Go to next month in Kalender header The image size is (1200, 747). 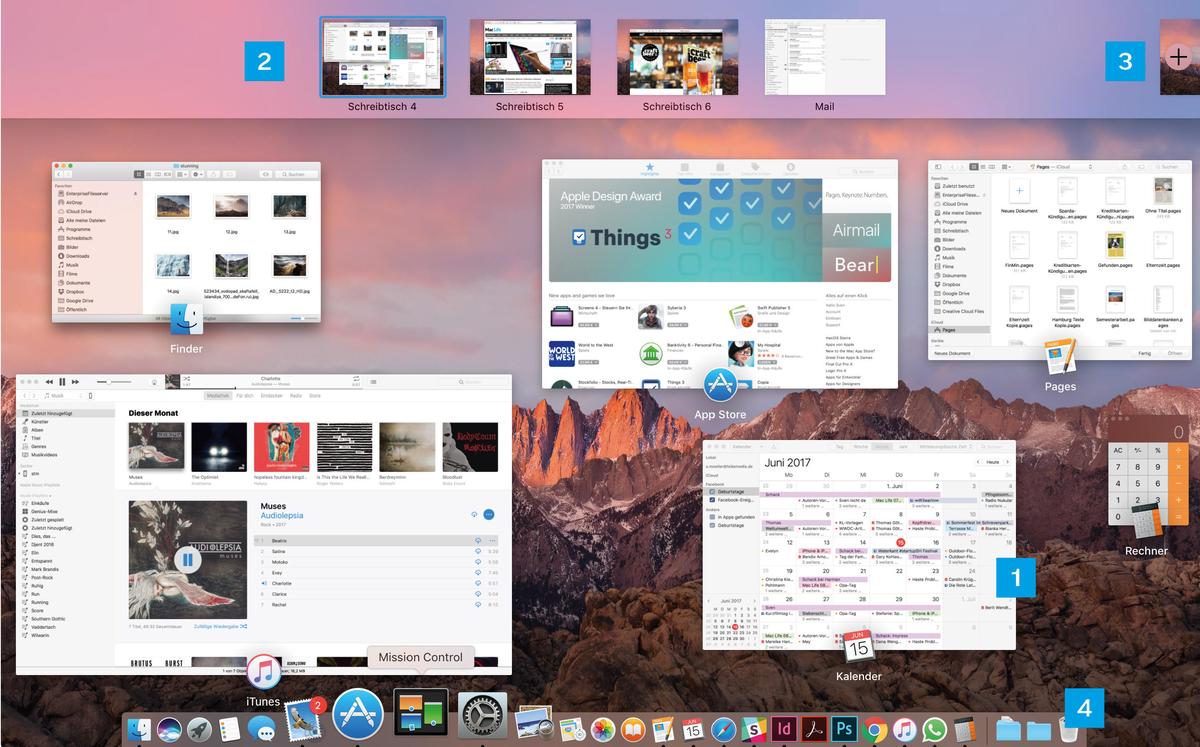pyautogui.click(x=1006, y=462)
